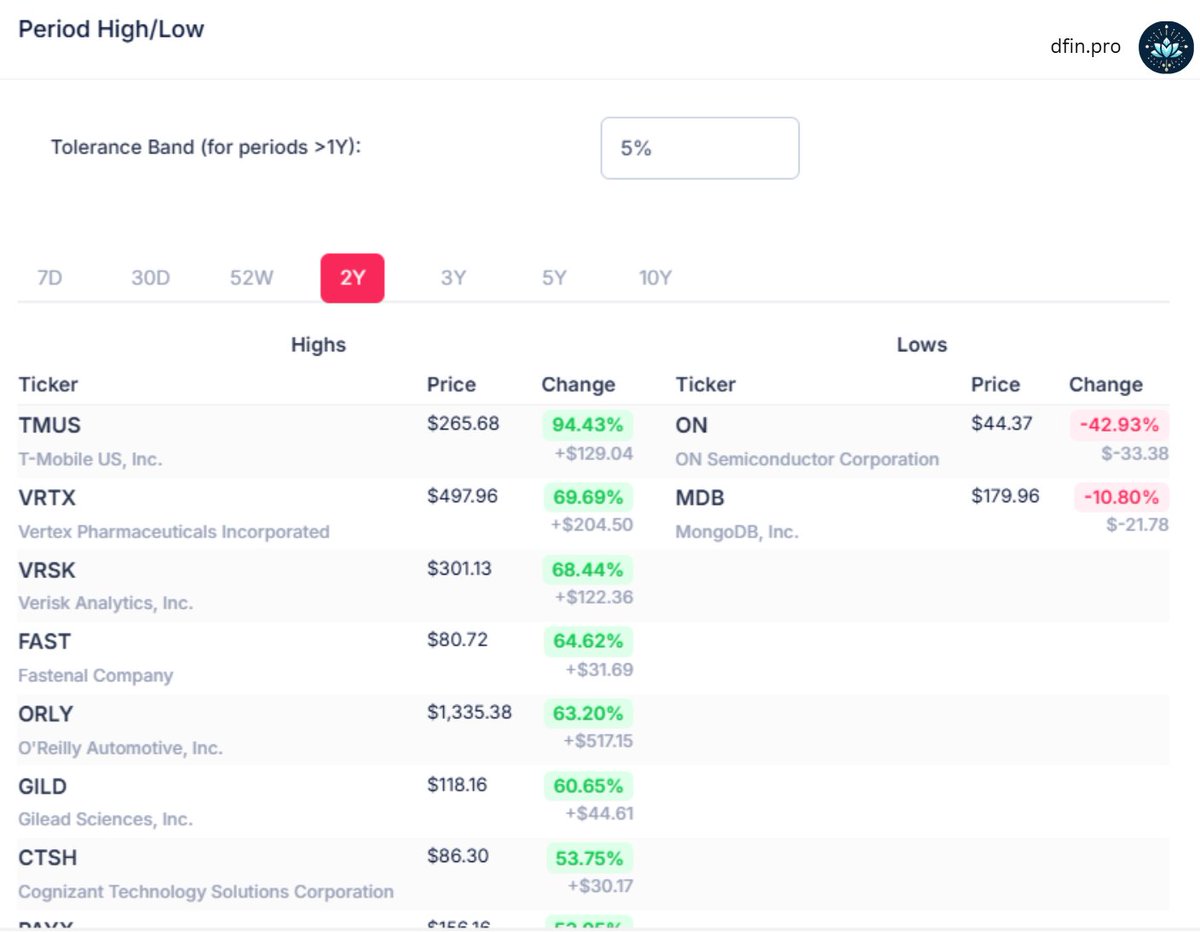Click the ON Semiconductor ticker in Lows
This screenshot has height=932, width=1200.
coord(691,425)
